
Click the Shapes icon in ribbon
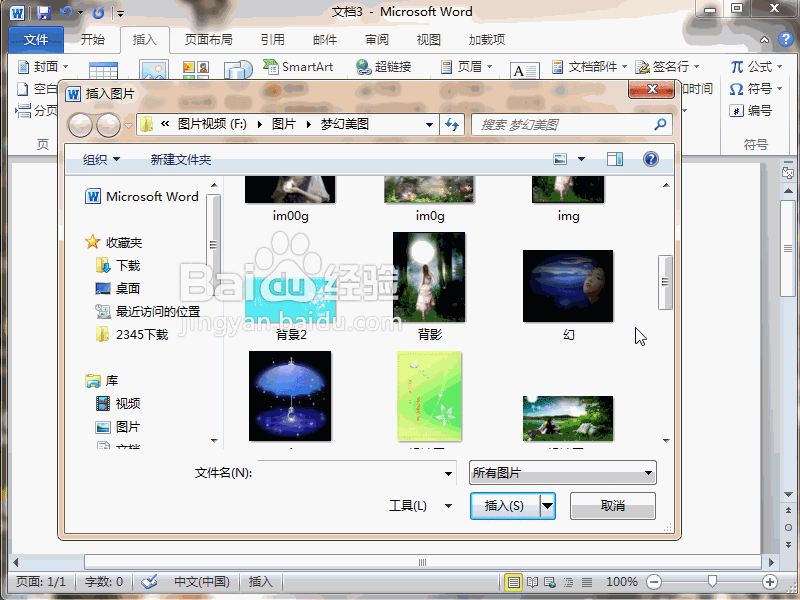[x=238, y=70]
